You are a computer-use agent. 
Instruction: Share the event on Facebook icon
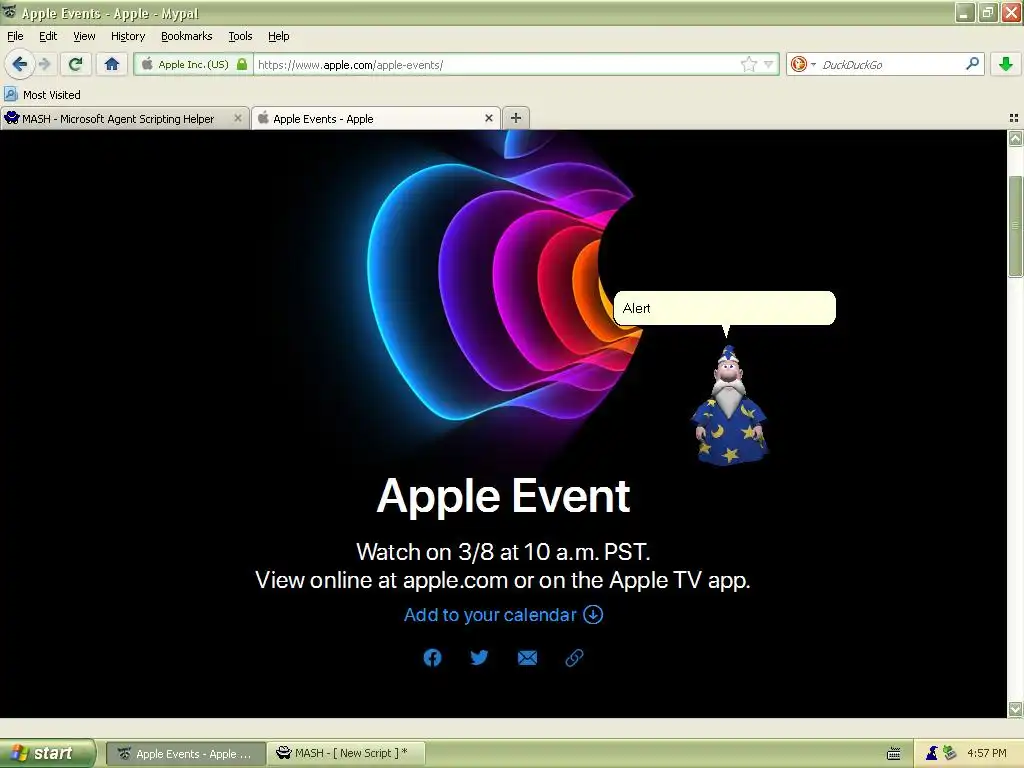pyautogui.click(x=432, y=658)
